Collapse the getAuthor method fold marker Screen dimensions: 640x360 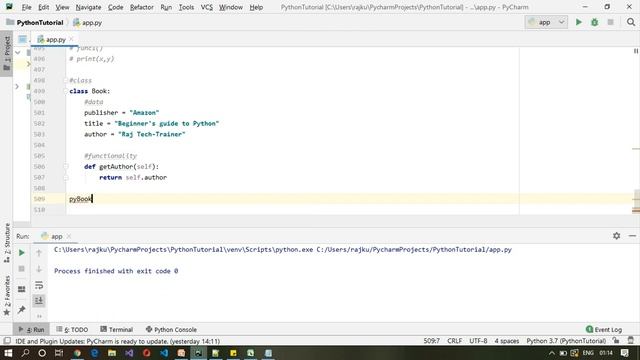66,167
